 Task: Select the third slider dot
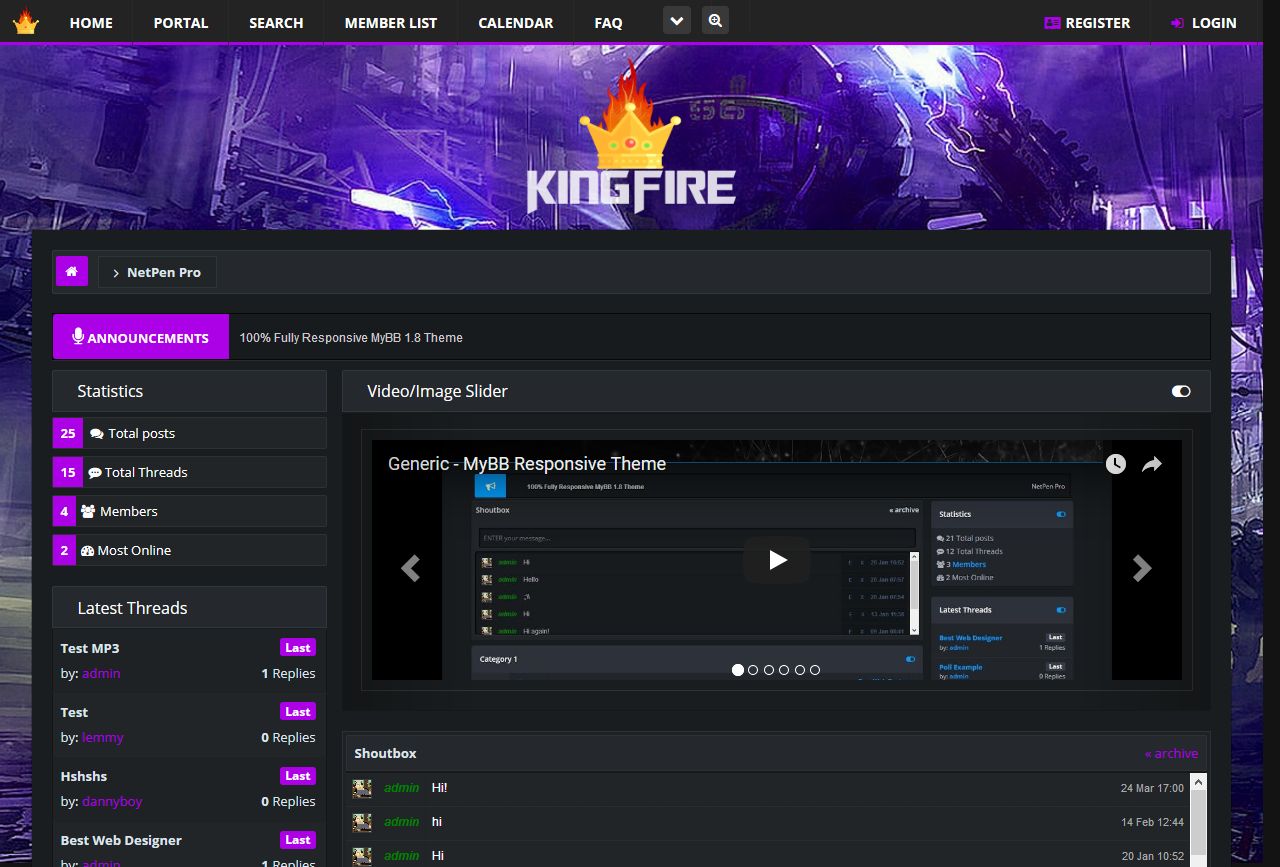(769, 670)
